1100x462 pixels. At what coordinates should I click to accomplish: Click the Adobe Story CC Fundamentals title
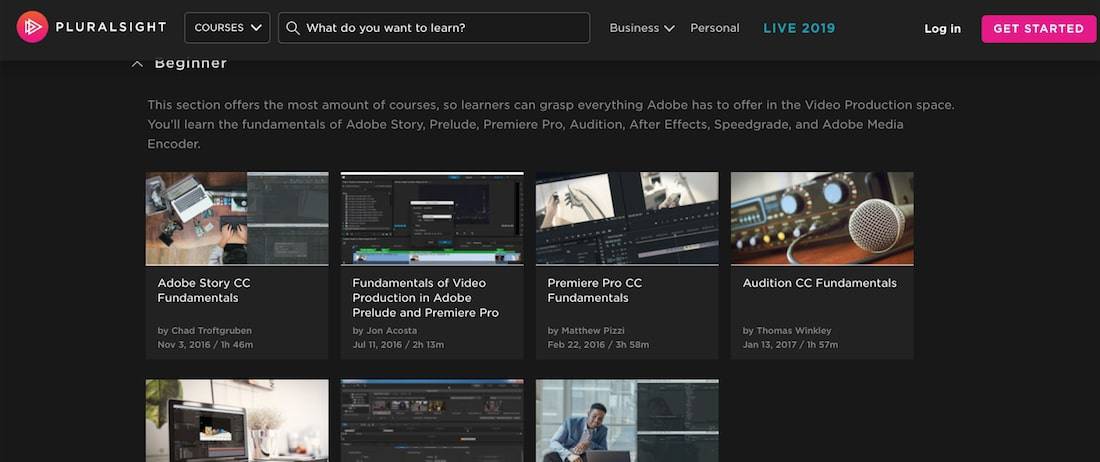tap(203, 290)
